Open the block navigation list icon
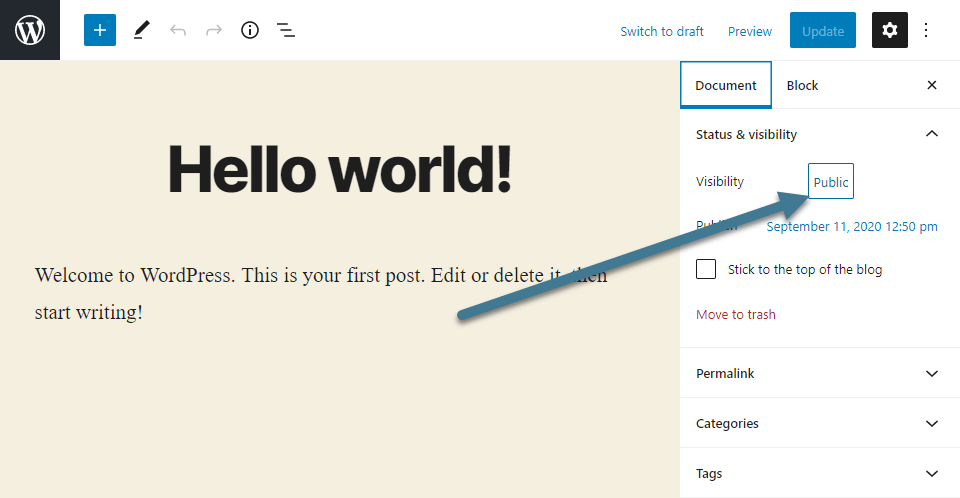Image resolution: width=960 pixels, height=498 pixels. coord(286,30)
